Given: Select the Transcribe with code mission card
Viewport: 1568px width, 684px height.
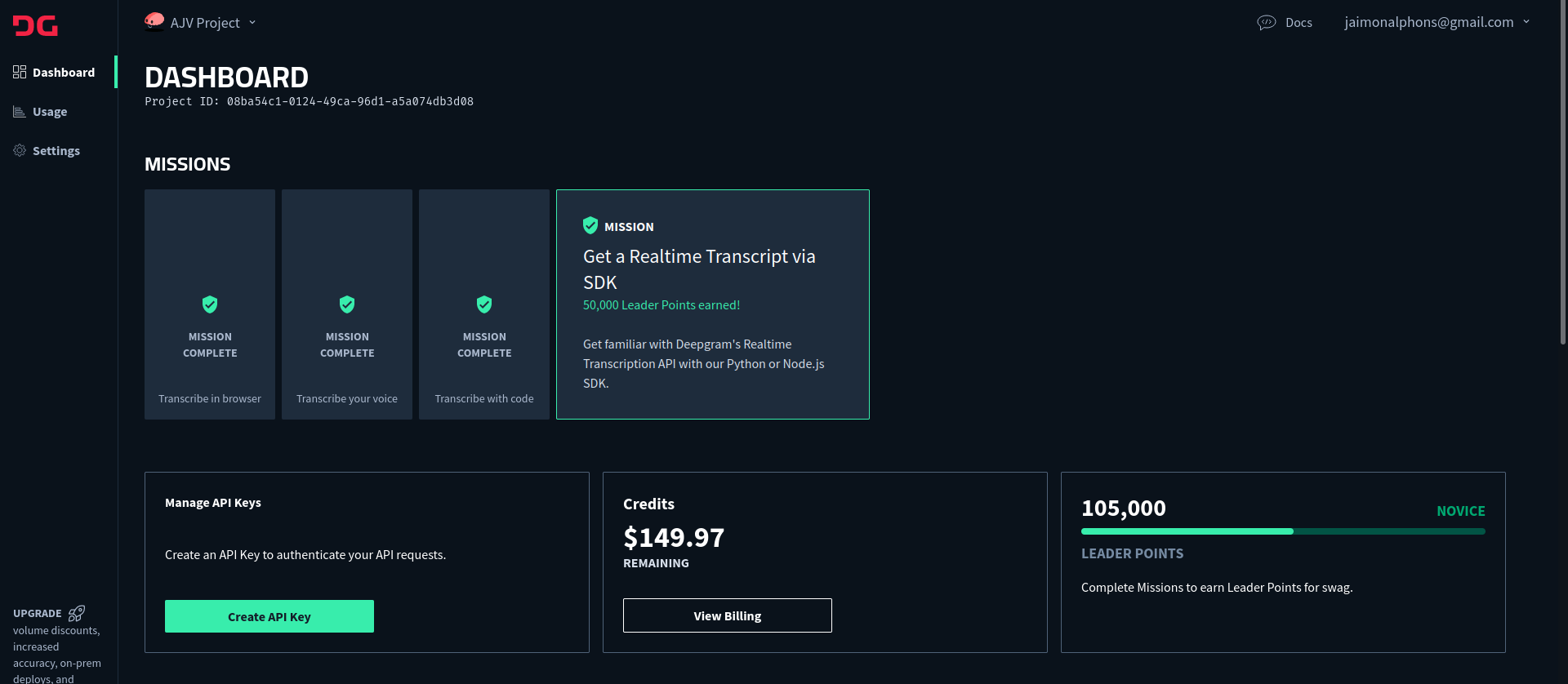Looking at the screenshot, I should tap(484, 304).
